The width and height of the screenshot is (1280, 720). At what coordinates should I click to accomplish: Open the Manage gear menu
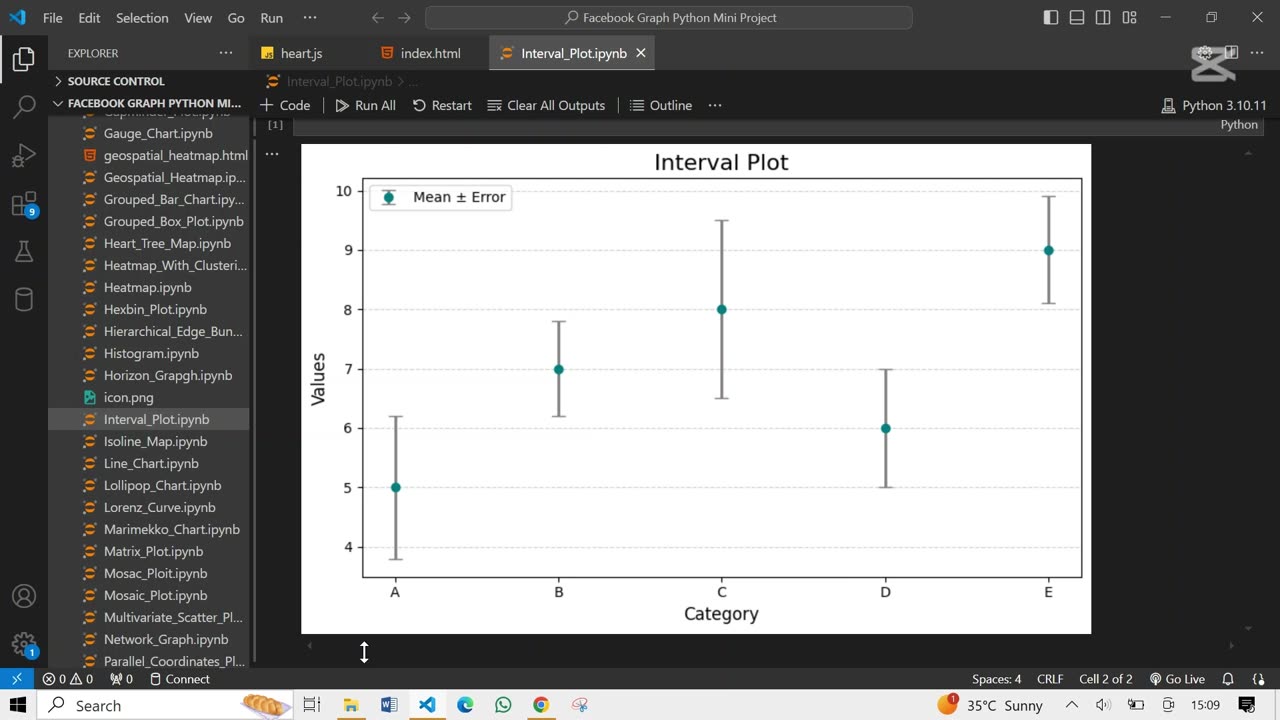pos(24,643)
